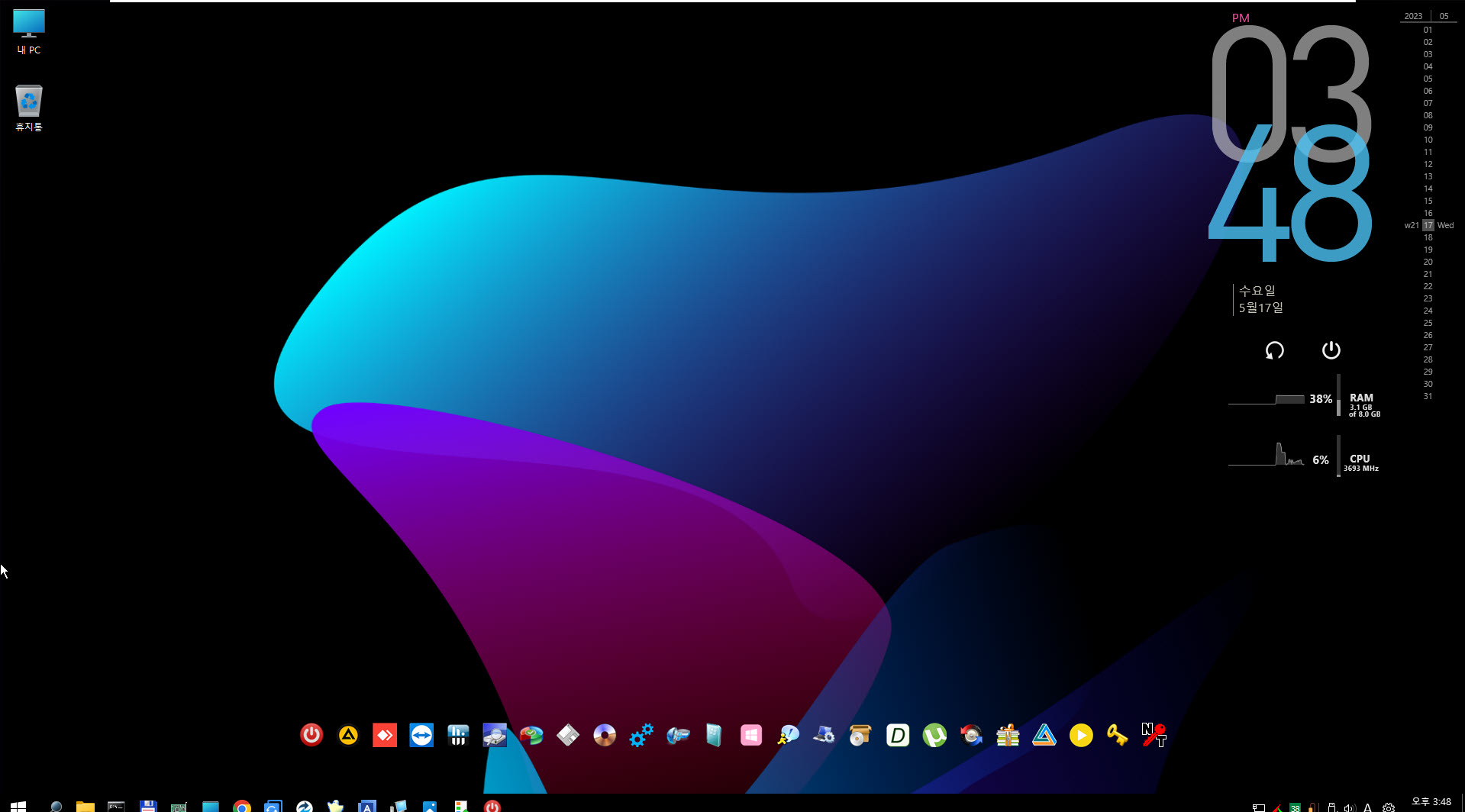Open the partition pie-chart dock icon
The height and width of the screenshot is (812, 1465).
pyautogui.click(x=531, y=735)
